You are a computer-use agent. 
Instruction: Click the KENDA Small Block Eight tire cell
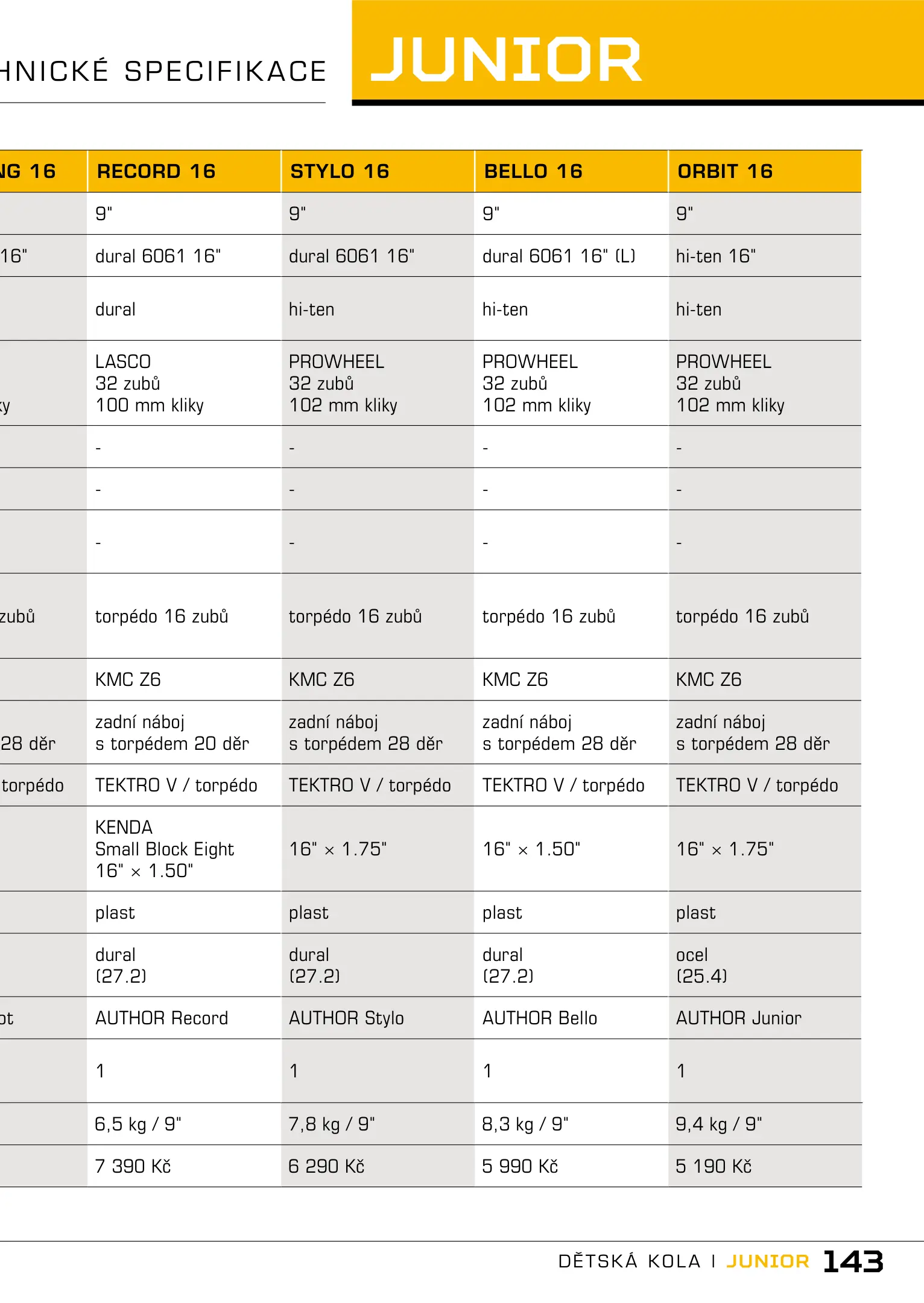click(x=164, y=849)
